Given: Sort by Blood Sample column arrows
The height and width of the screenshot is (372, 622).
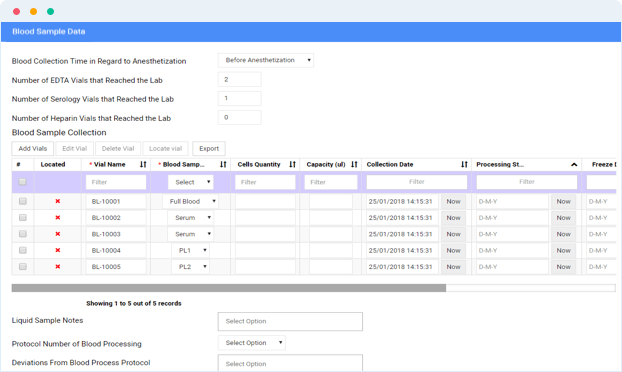Looking at the screenshot, I should 223,164.
